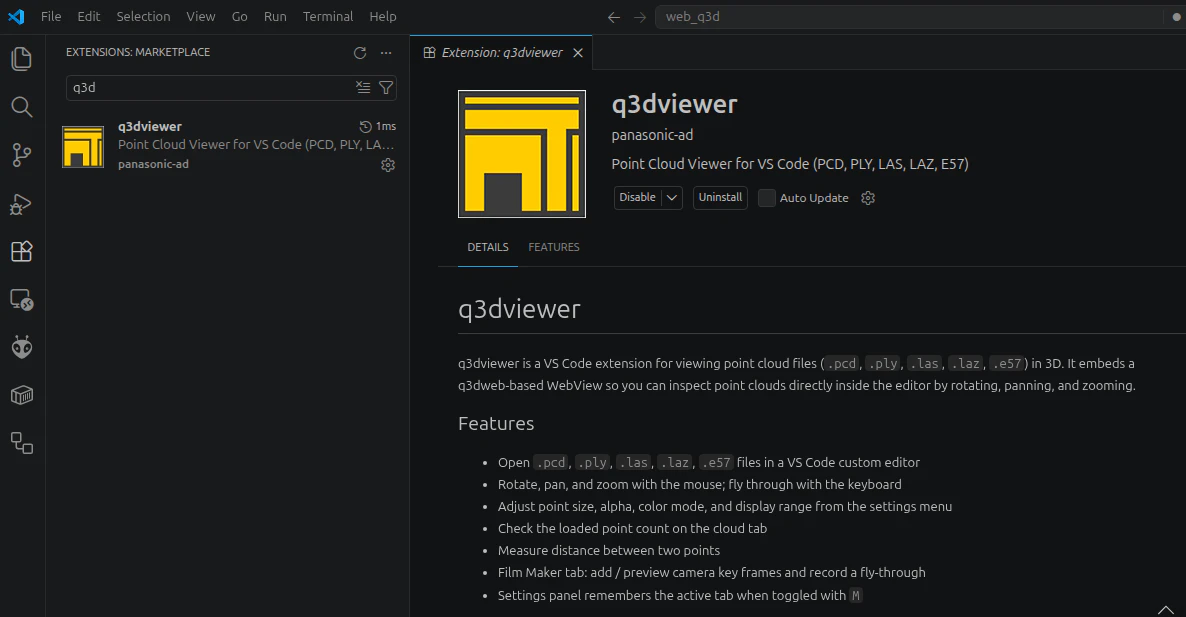This screenshot has width=1186, height=617.
Task: Click the q3dviewer title in extension header
Action: pos(674,104)
